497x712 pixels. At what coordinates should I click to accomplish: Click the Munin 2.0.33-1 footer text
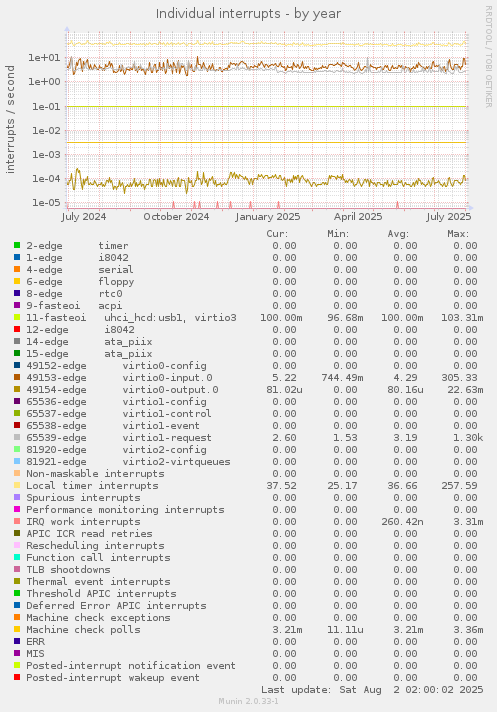[248, 701]
